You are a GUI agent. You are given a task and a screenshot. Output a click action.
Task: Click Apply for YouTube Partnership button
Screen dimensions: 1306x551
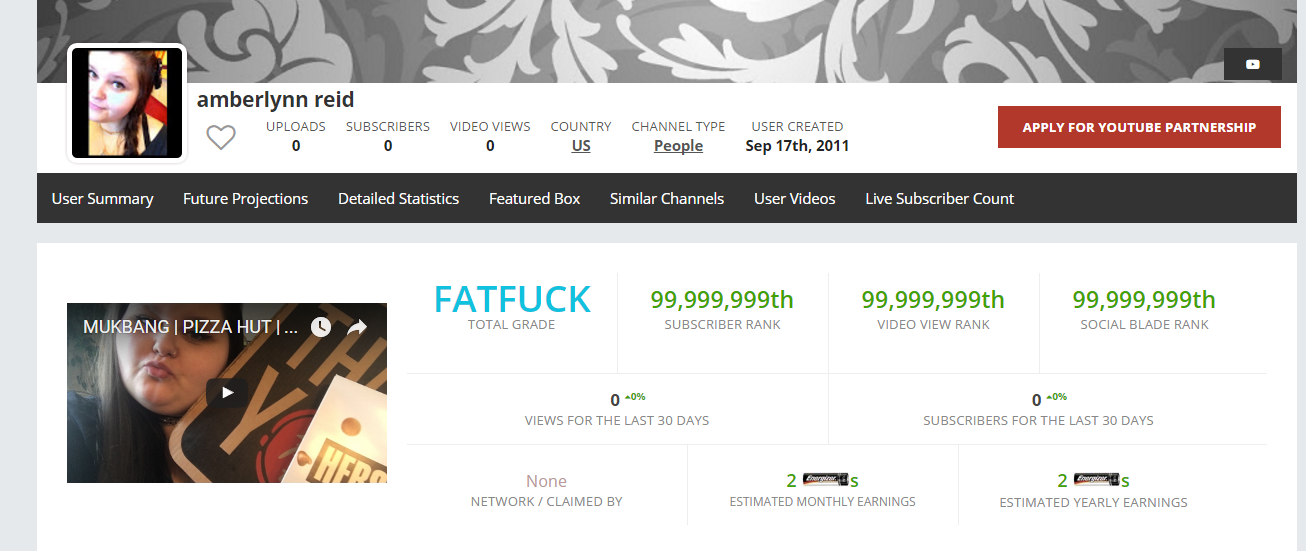pyautogui.click(x=1139, y=127)
